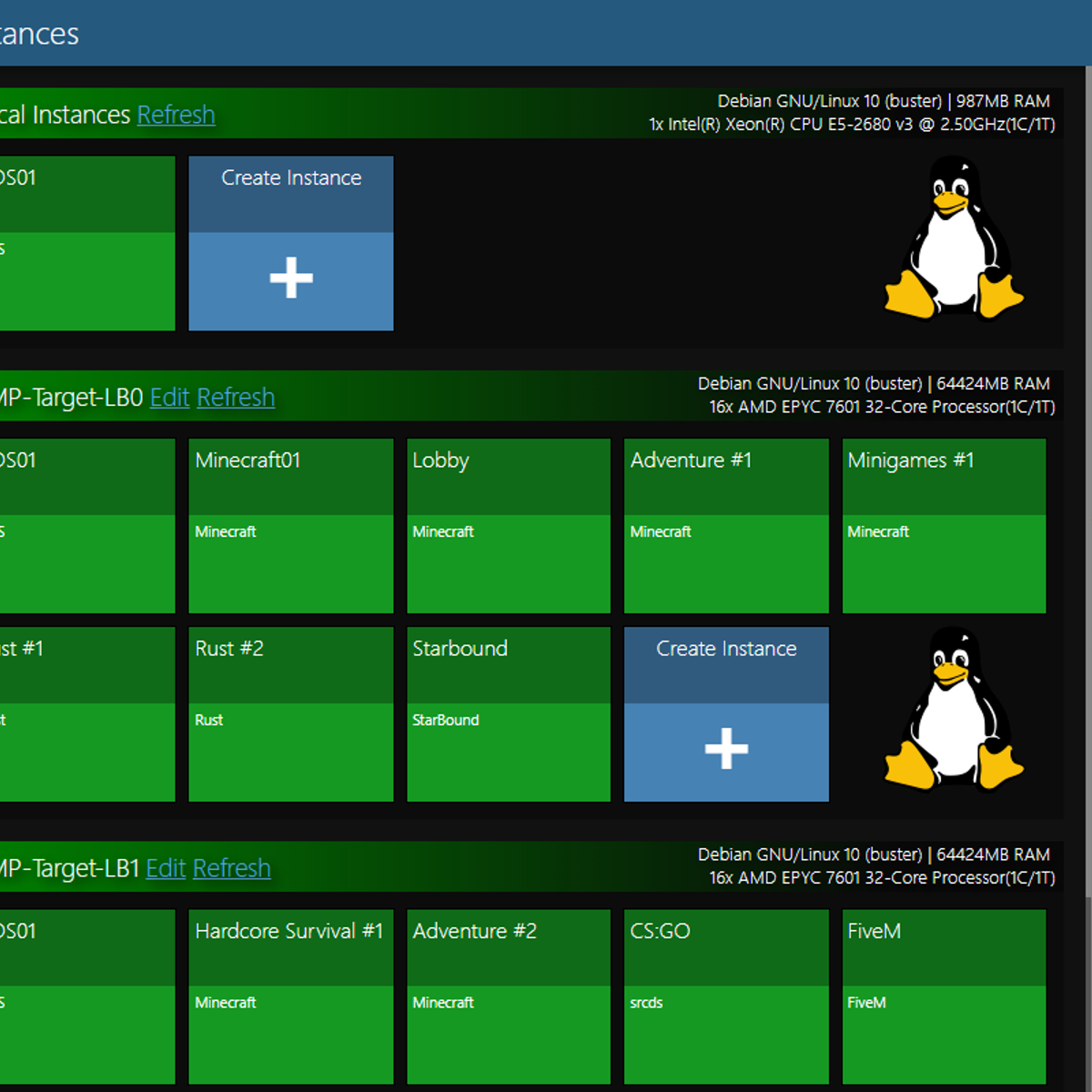Edit the AMP-Target-LB0 target
Screen dimensions: 1092x1092
169,398
